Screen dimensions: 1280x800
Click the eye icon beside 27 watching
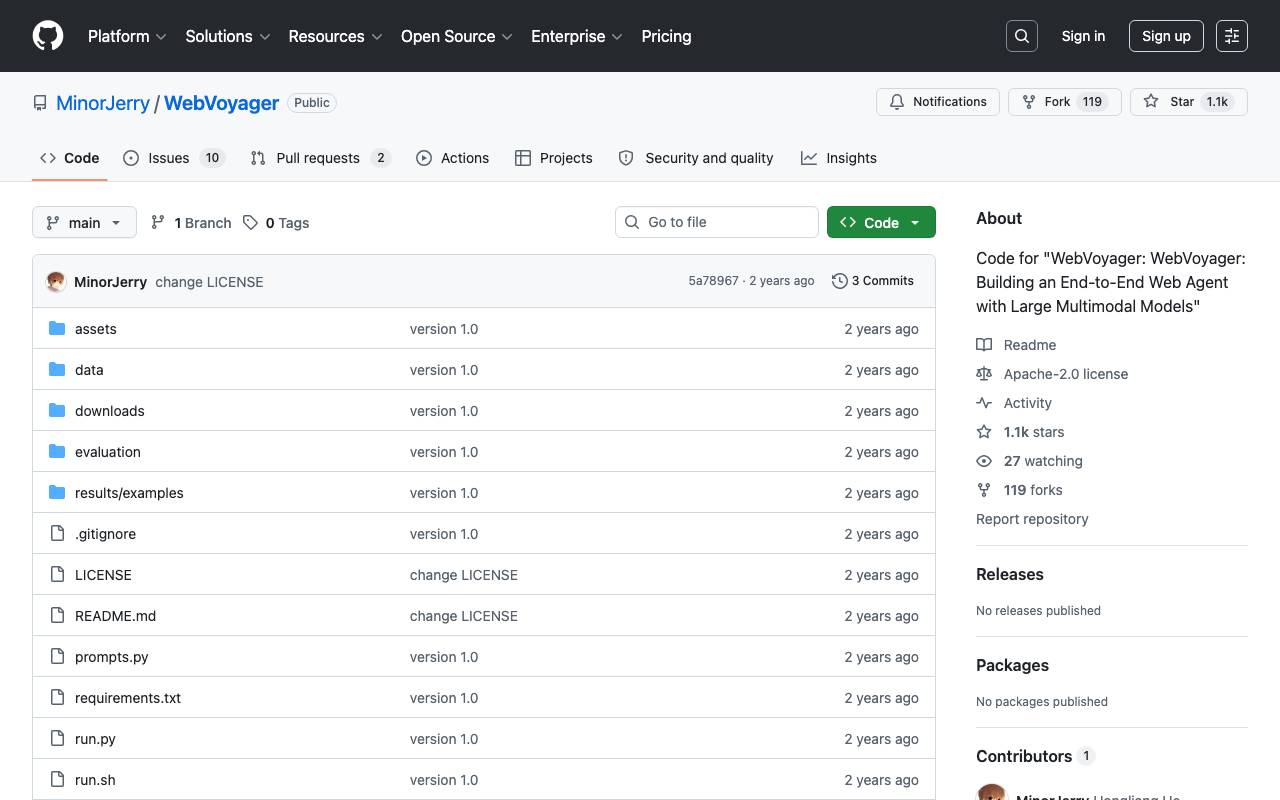click(984, 461)
